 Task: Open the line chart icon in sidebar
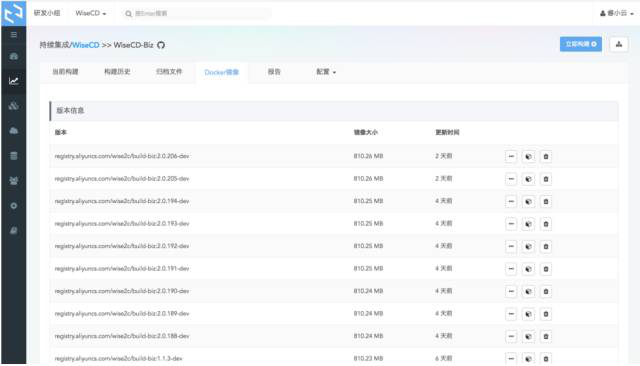pyautogui.click(x=13, y=81)
